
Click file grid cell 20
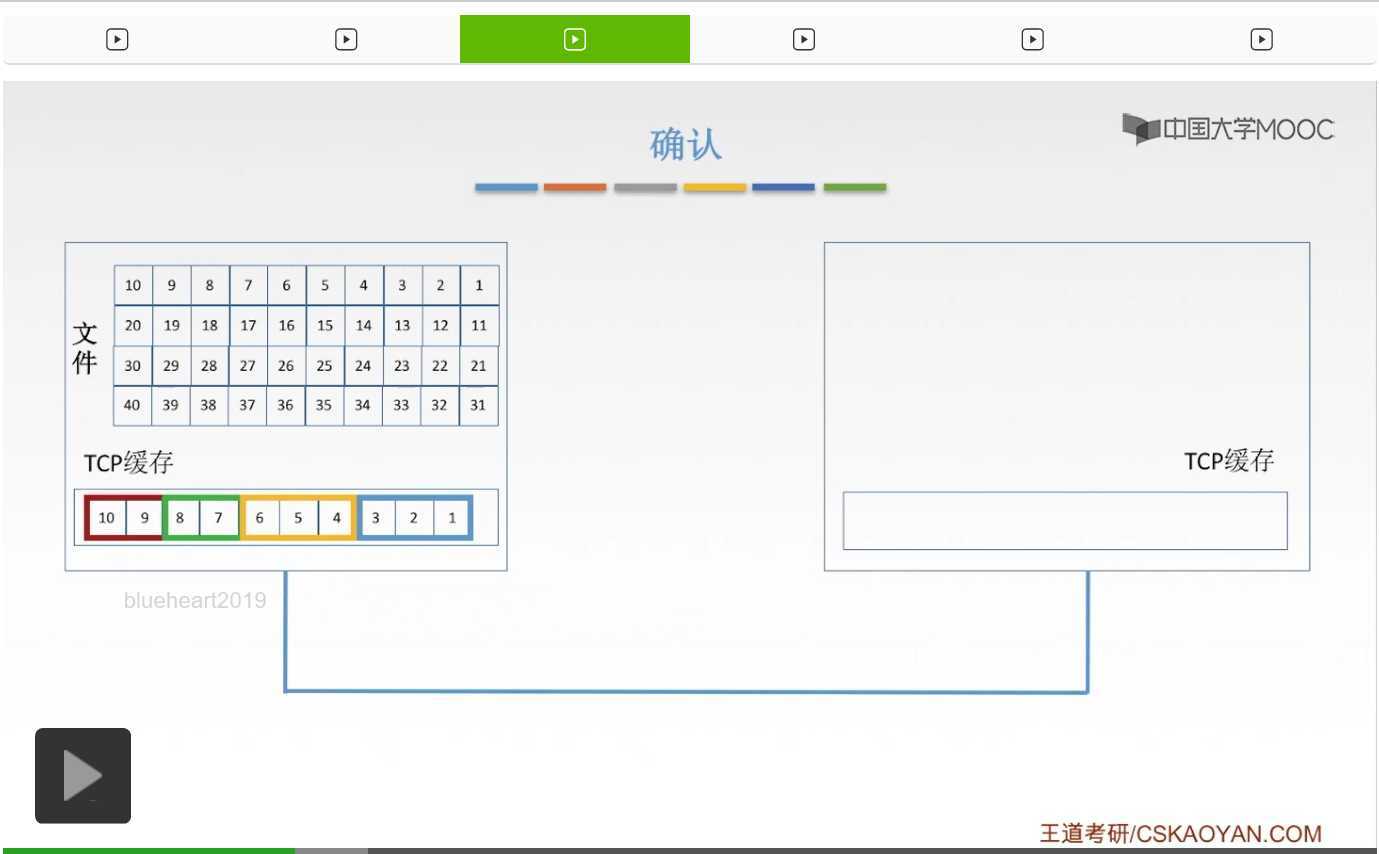[x=133, y=325]
